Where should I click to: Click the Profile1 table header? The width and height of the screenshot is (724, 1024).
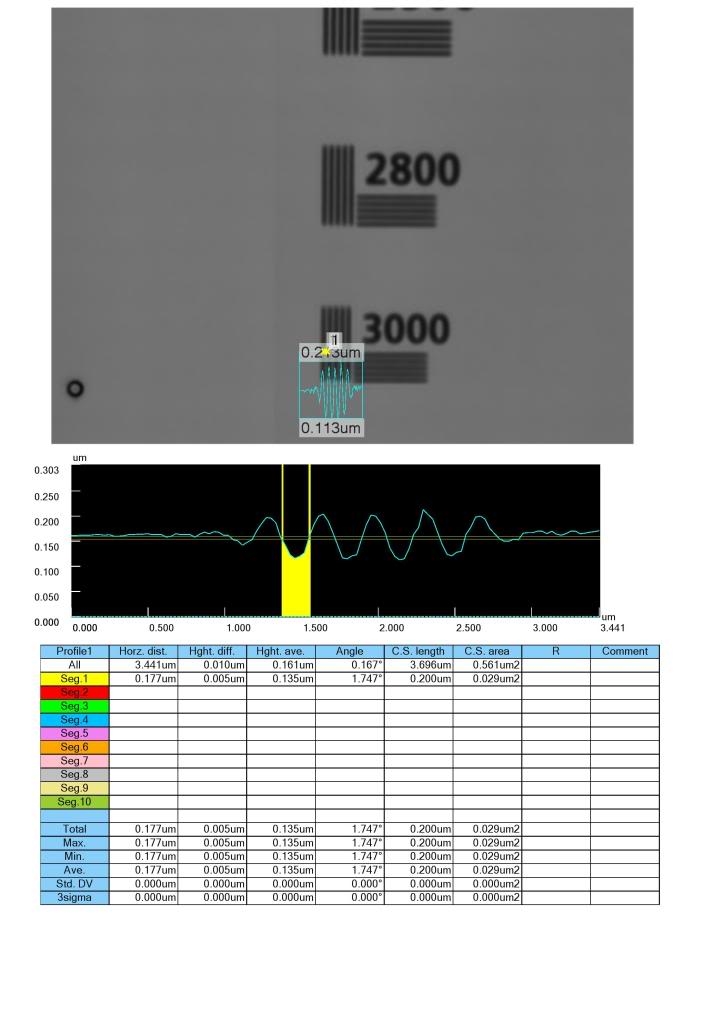click(x=74, y=651)
